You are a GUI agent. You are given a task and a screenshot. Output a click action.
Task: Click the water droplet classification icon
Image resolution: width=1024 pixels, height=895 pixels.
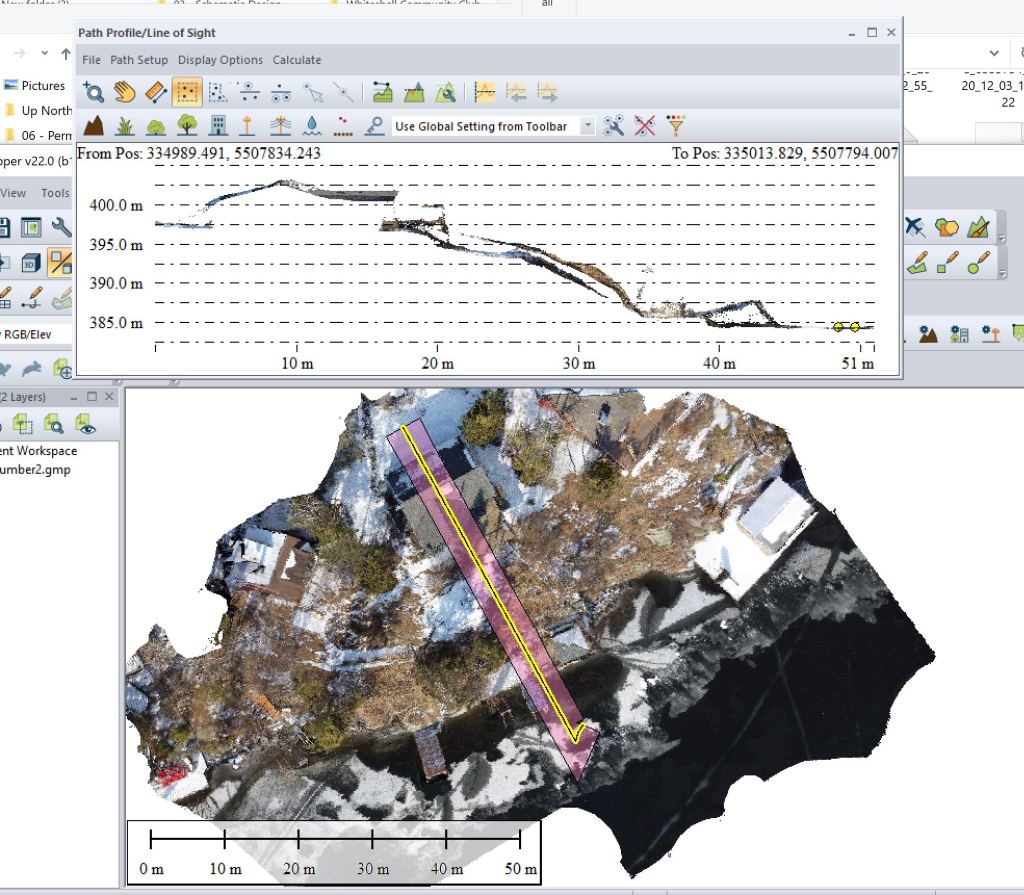(313, 126)
